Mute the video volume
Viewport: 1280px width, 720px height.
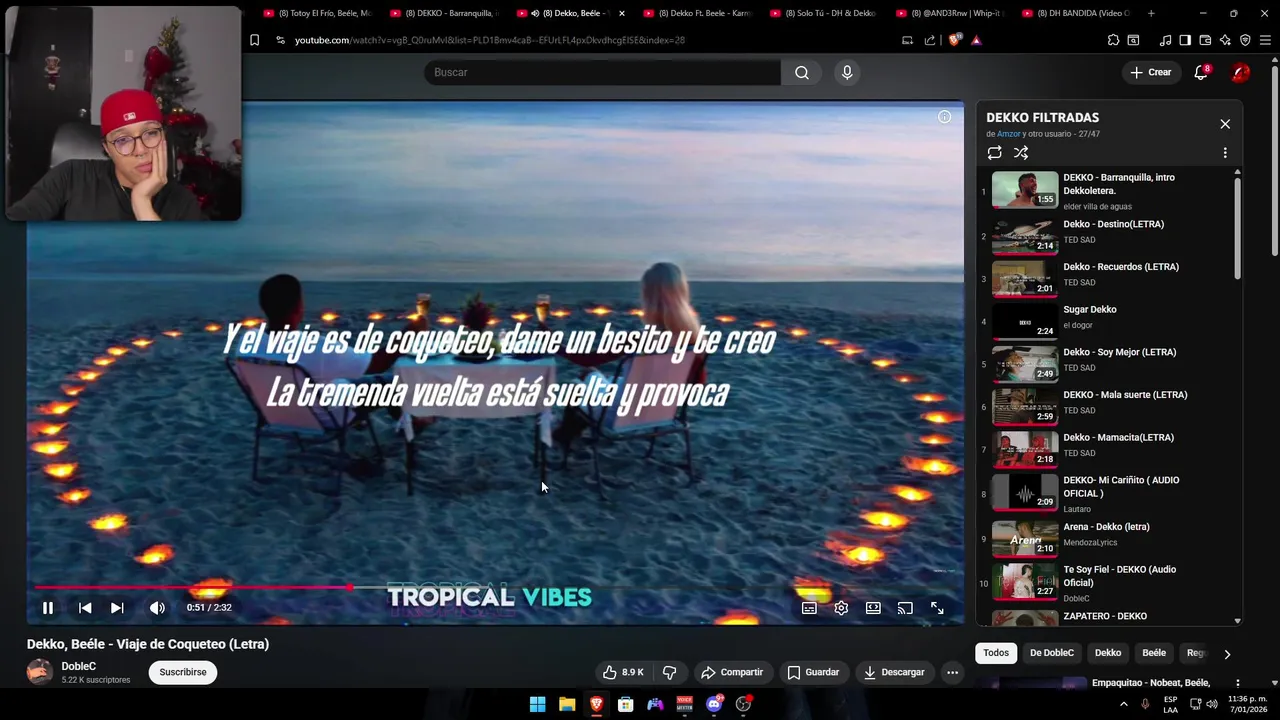[x=157, y=608]
